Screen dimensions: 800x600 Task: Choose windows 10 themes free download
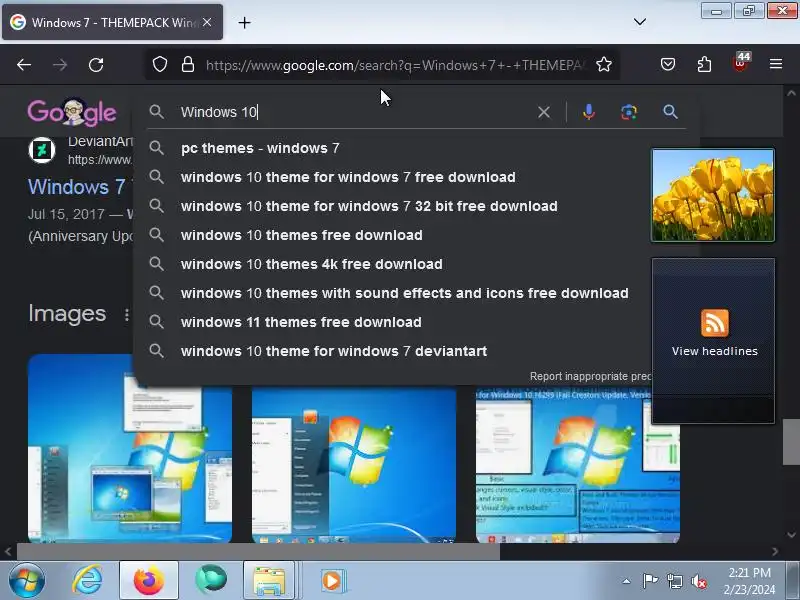[x=302, y=235]
